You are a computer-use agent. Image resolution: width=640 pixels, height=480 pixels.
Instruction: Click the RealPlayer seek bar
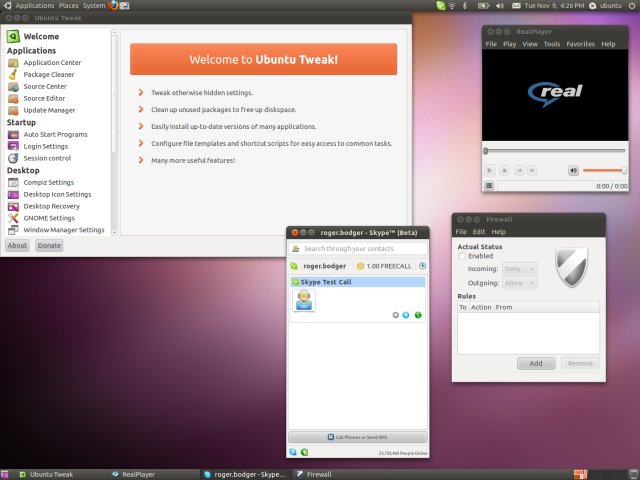coord(555,151)
